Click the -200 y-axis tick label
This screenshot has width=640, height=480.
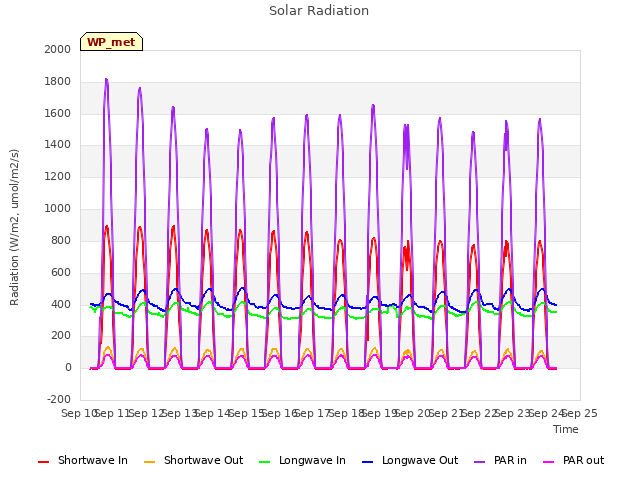pos(59,399)
